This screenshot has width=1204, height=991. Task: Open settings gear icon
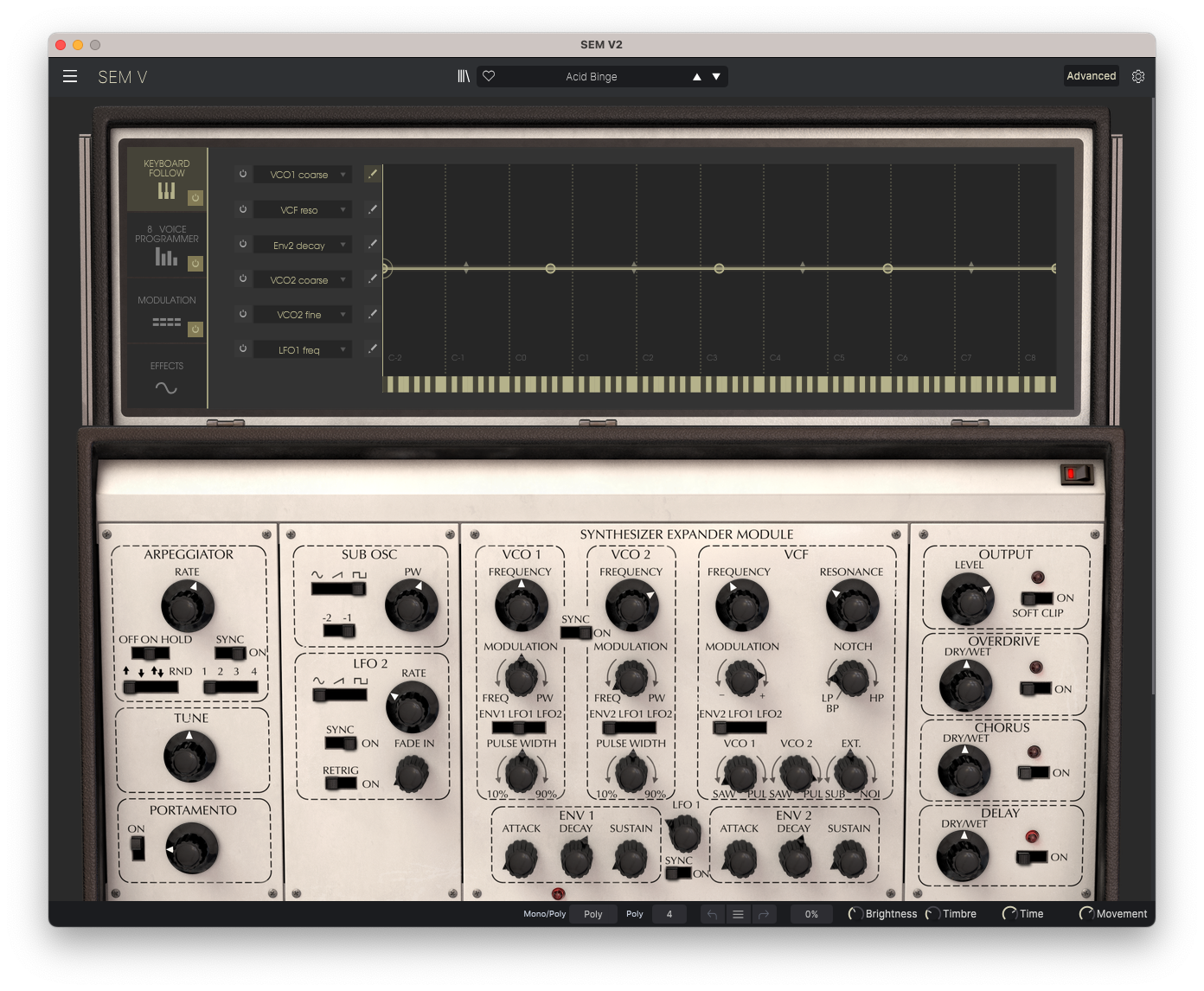pos(1138,76)
